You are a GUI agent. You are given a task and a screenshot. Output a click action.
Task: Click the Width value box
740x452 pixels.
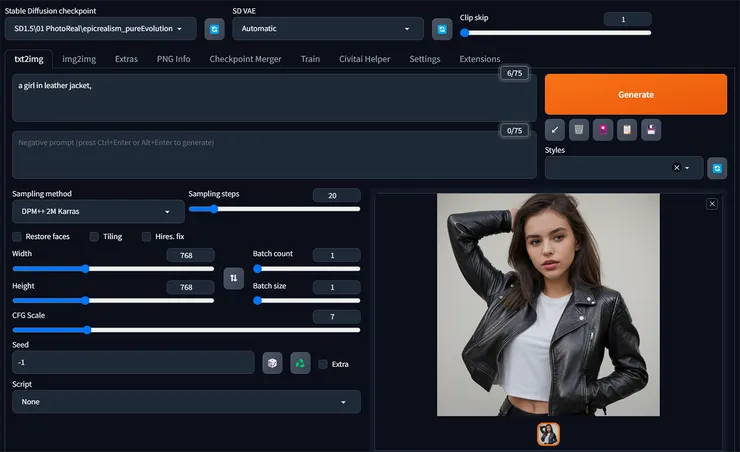(x=191, y=255)
